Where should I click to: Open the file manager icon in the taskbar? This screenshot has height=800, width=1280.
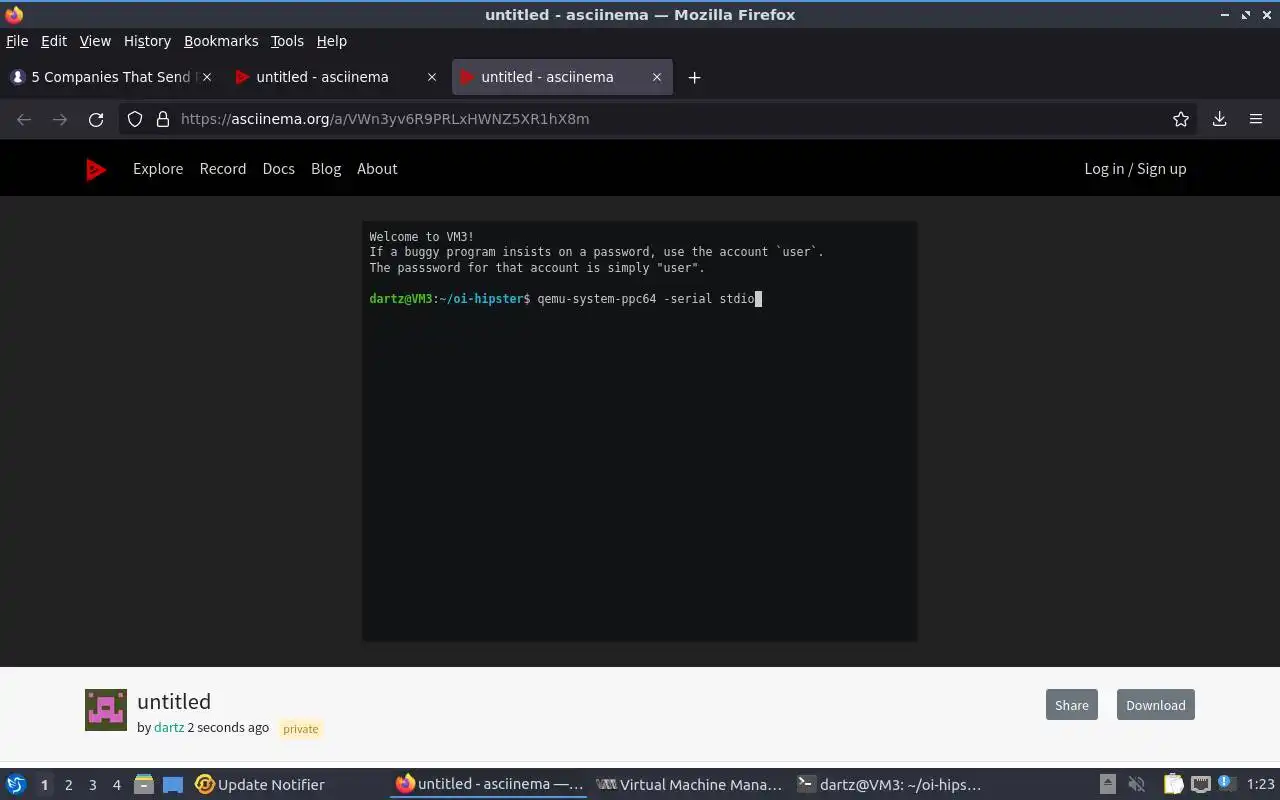tap(144, 785)
